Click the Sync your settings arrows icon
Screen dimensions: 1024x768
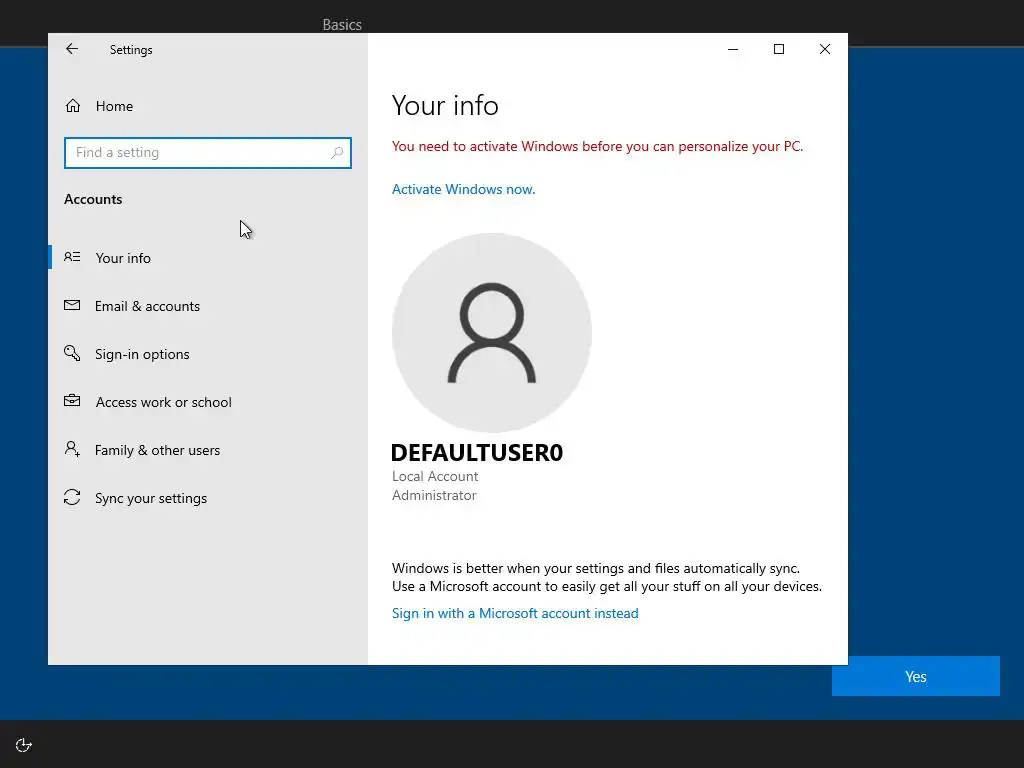coord(72,497)
